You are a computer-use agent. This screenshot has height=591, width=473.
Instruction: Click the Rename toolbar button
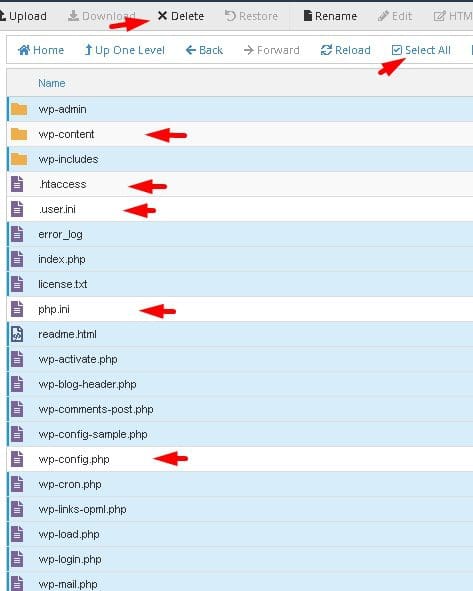coord(330,16)
